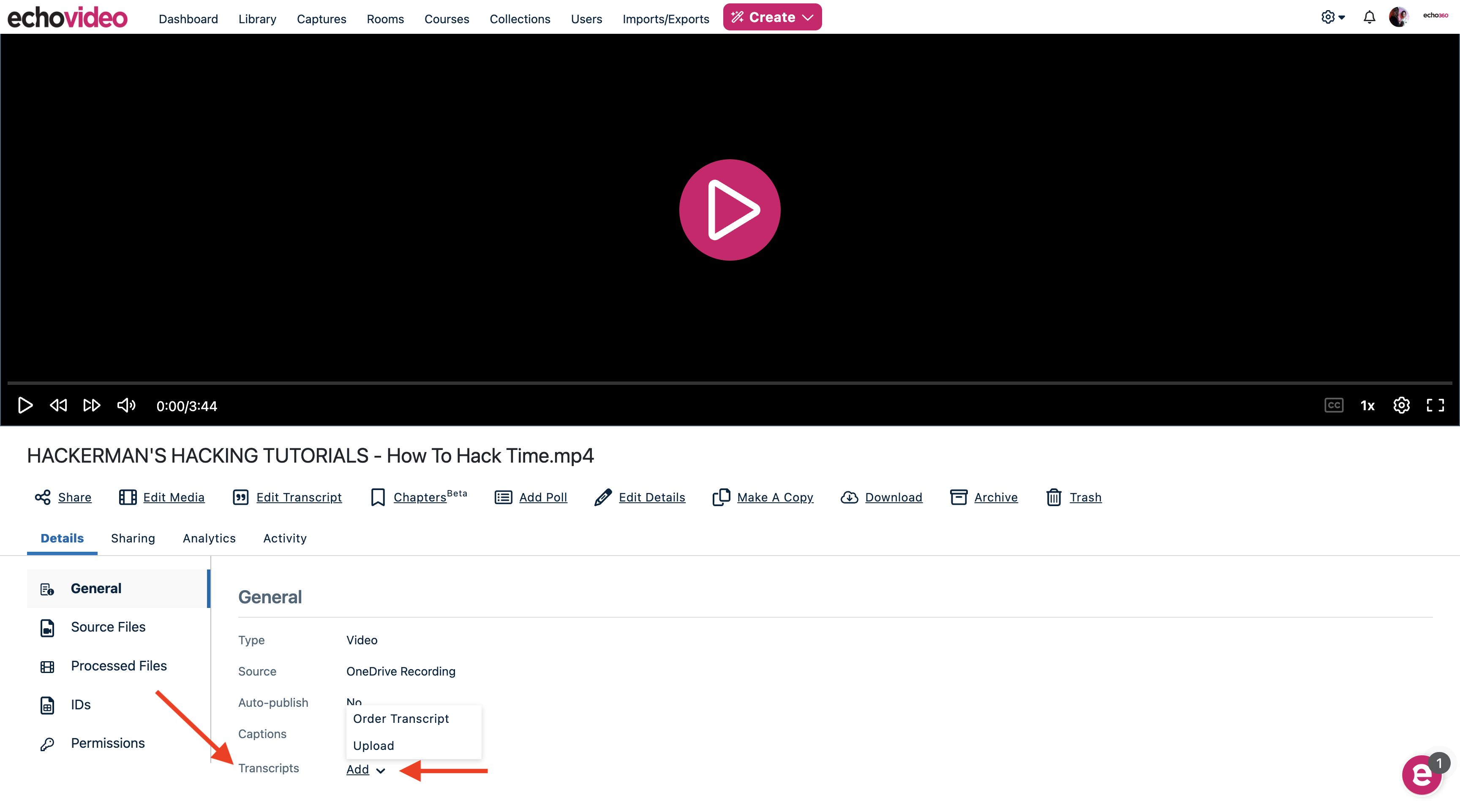Open Edit Transcript
The width and height of the screenshot is (1460, 812).
(299, 497)
